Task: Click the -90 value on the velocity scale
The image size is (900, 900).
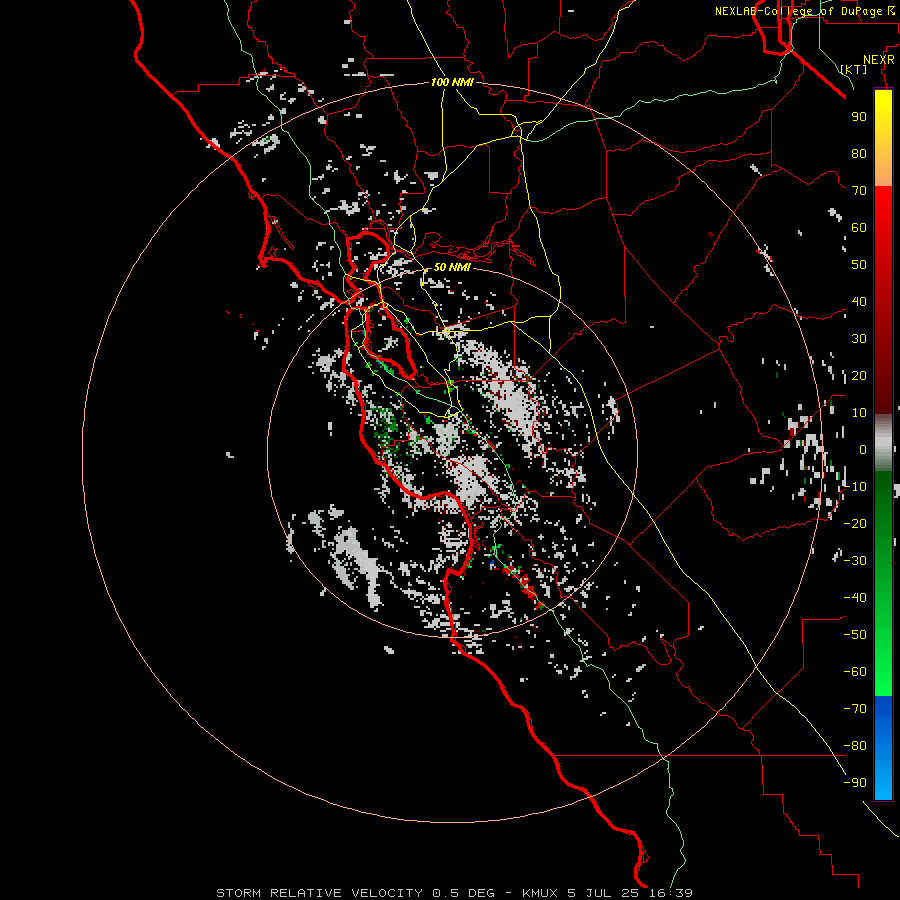Action: [855, 783]
